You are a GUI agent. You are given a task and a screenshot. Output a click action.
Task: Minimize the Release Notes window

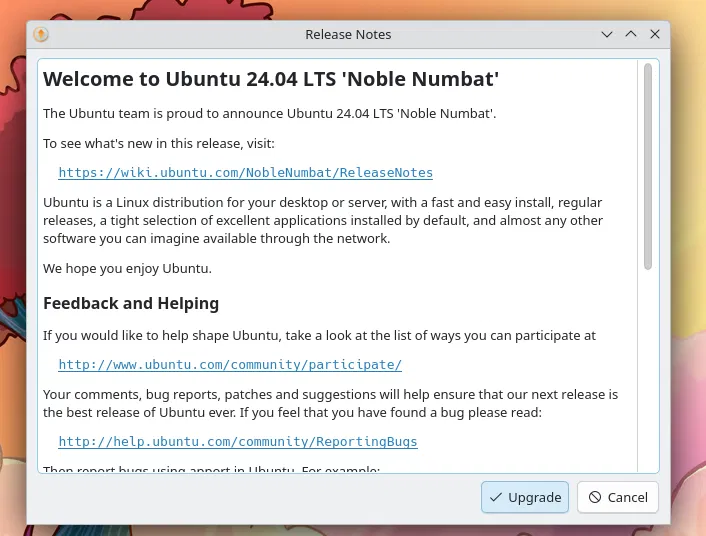tap(606, 34)
